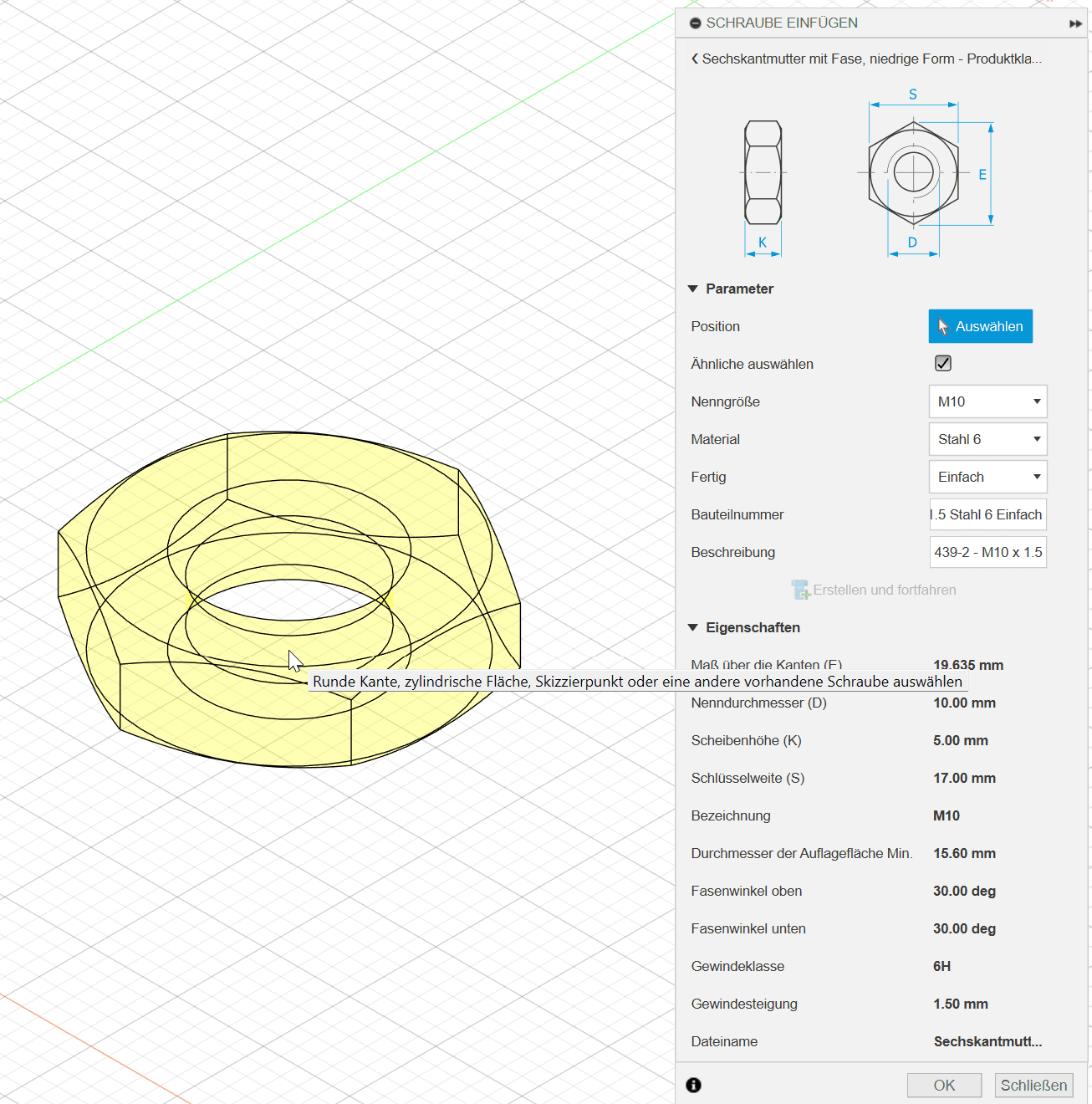Collapse the Eigenschaften section
Image resolution: width=1092 pixels, height=1104 pixels.
[x=692, y=627]
